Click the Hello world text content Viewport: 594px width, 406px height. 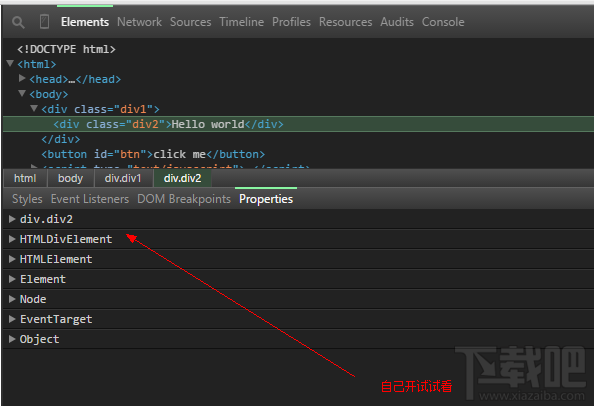coord(208,124)
